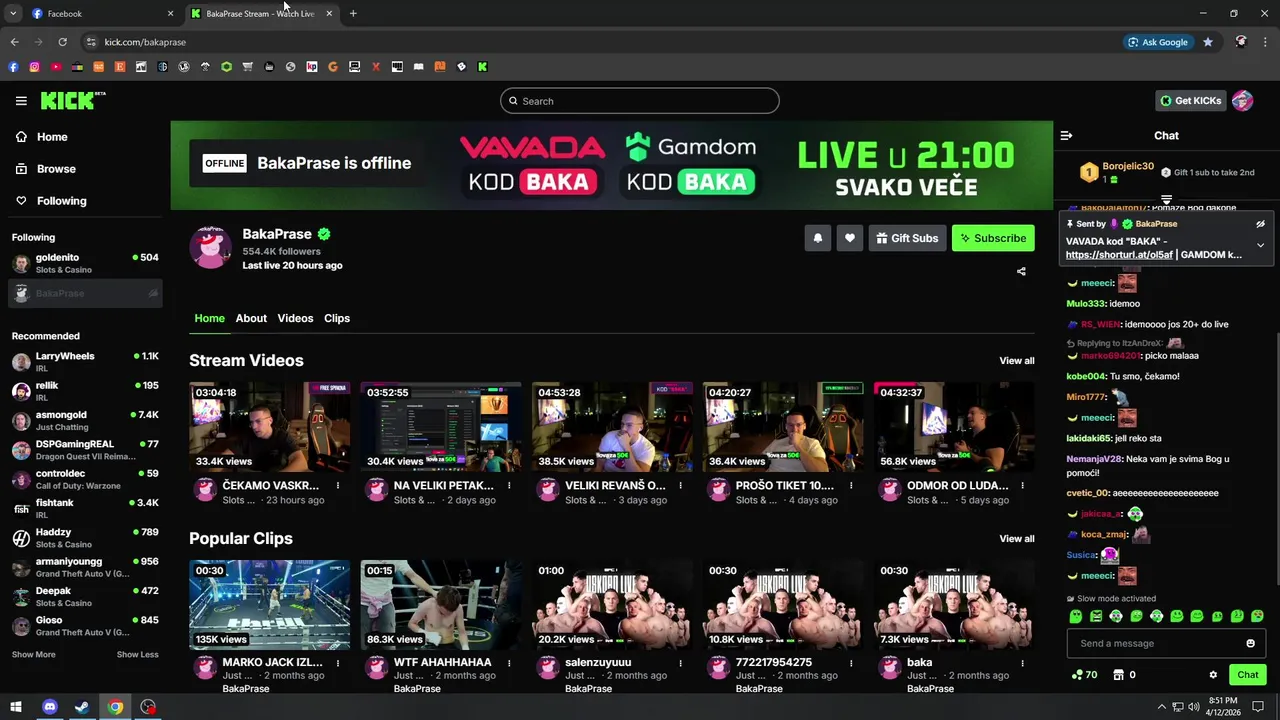Click the green Chat send button

tap(1247, 675)
